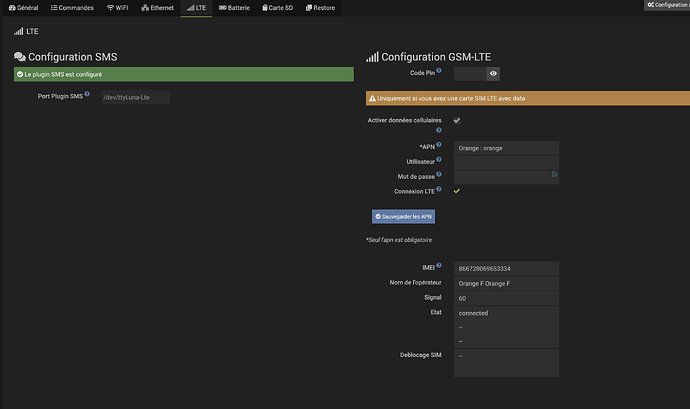Click the '*Seul l'apn est obligatoire' note
Viewport: 690px width, 409px height.
(399, 240)
